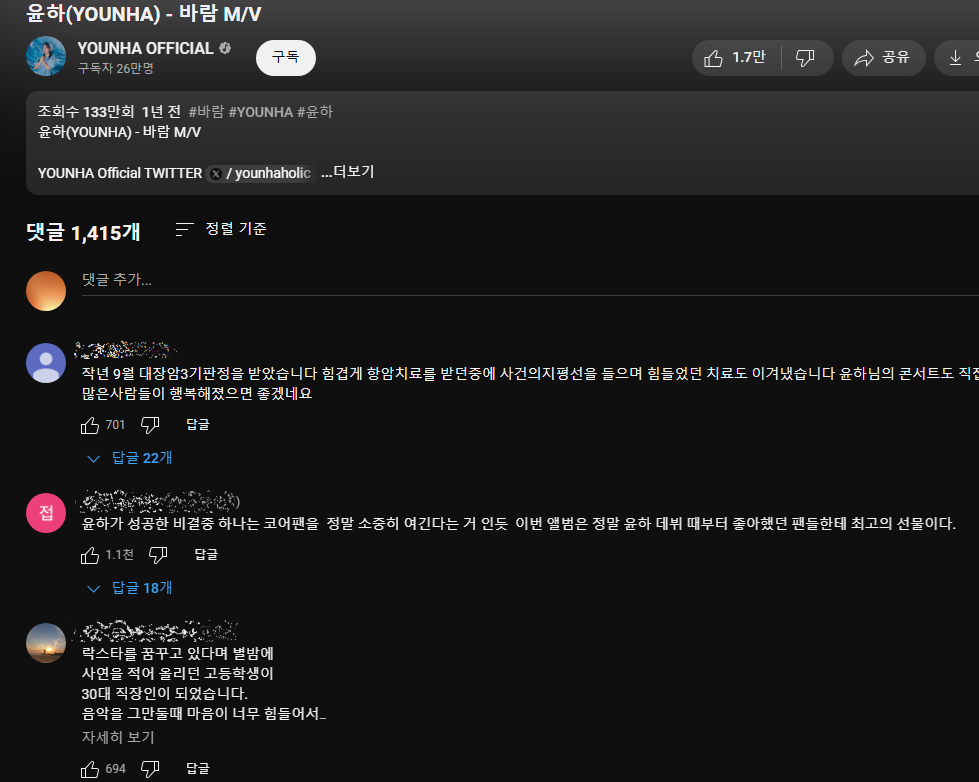Dislike the comment with 694 likes

coord(150,770)
